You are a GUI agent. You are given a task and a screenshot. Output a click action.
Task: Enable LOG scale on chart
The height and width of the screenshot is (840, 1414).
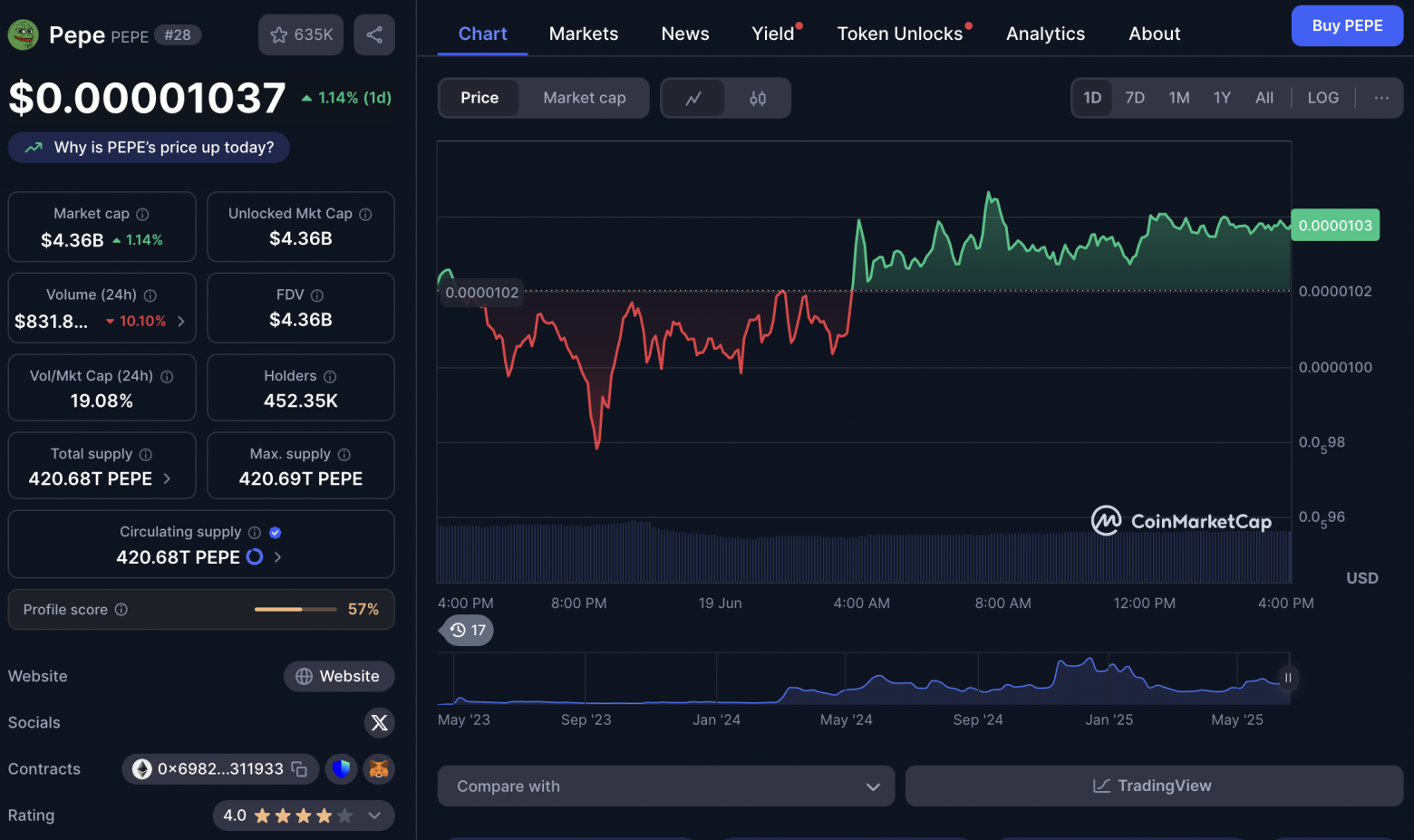pyautogui.click(x=1323, y=98)
